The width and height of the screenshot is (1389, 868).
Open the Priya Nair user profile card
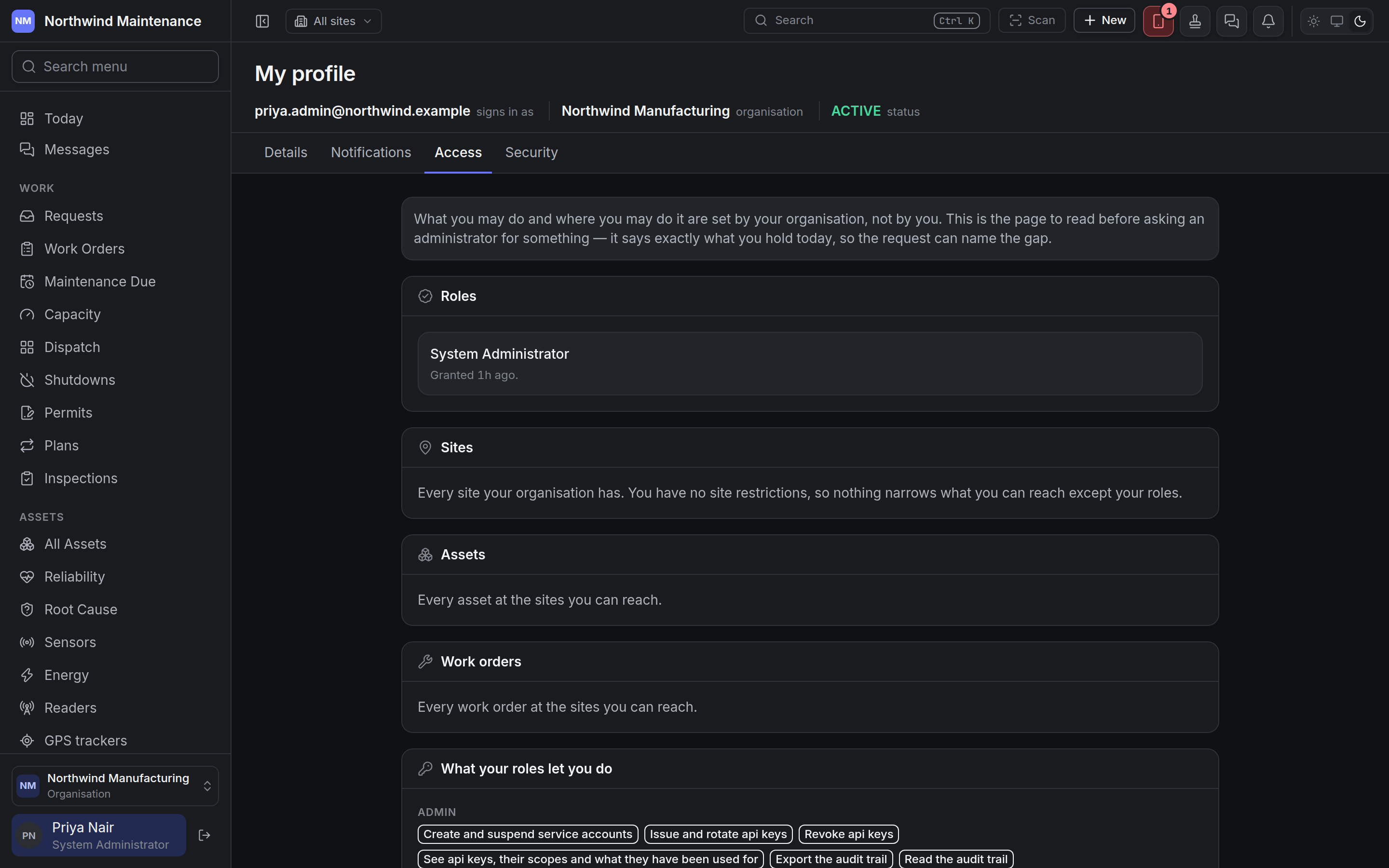[99, 835]
